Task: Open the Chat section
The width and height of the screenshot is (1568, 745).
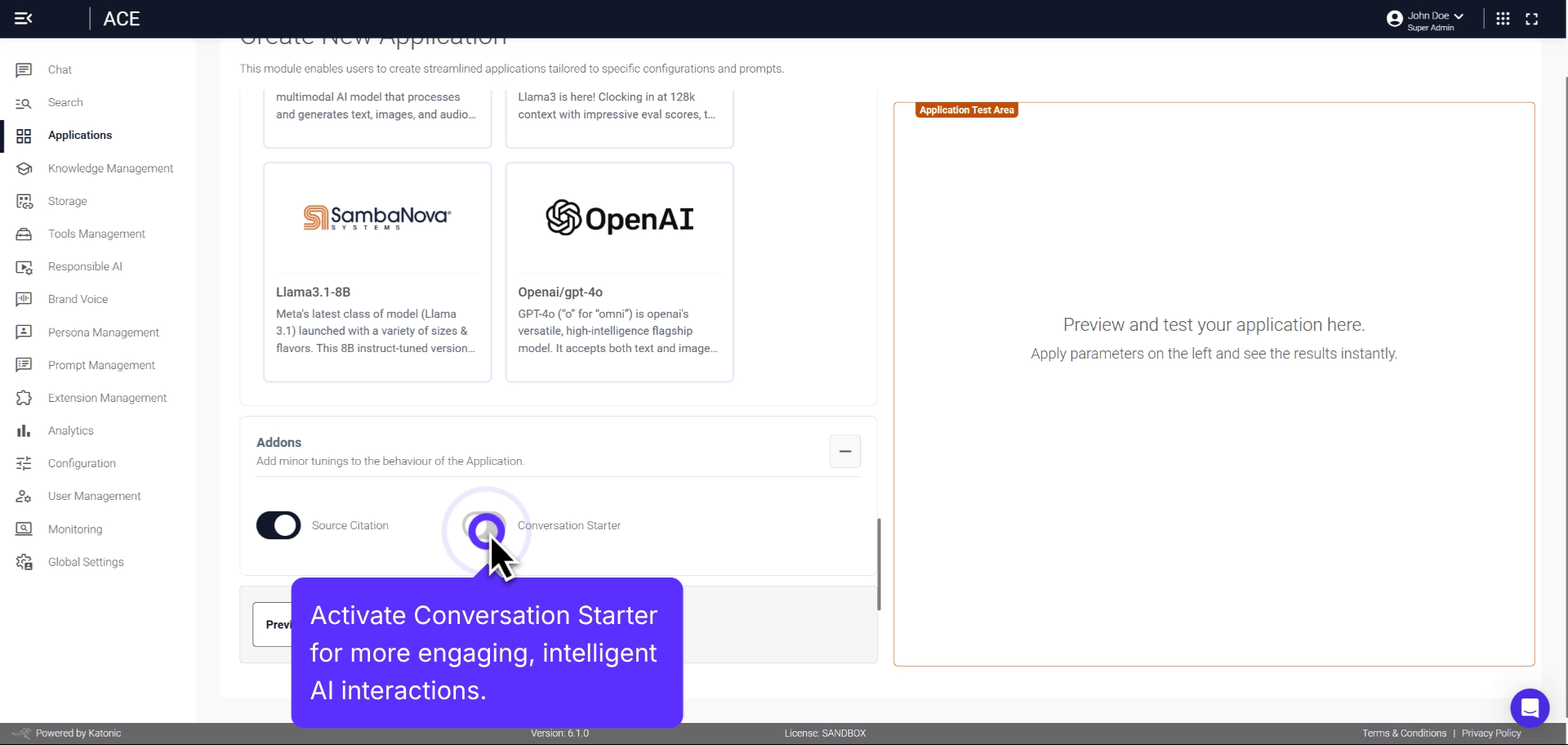Action: pyautogui.click(x=24, y=69)
